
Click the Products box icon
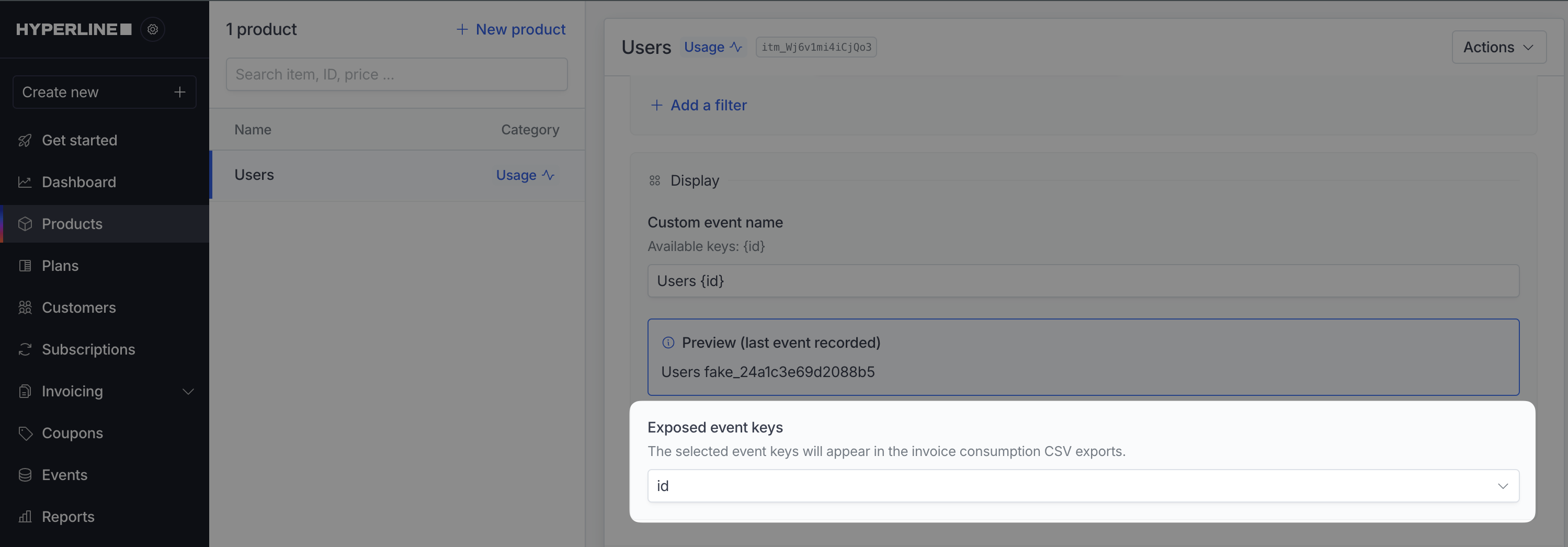pyautogui.click(x=25, y=224)
